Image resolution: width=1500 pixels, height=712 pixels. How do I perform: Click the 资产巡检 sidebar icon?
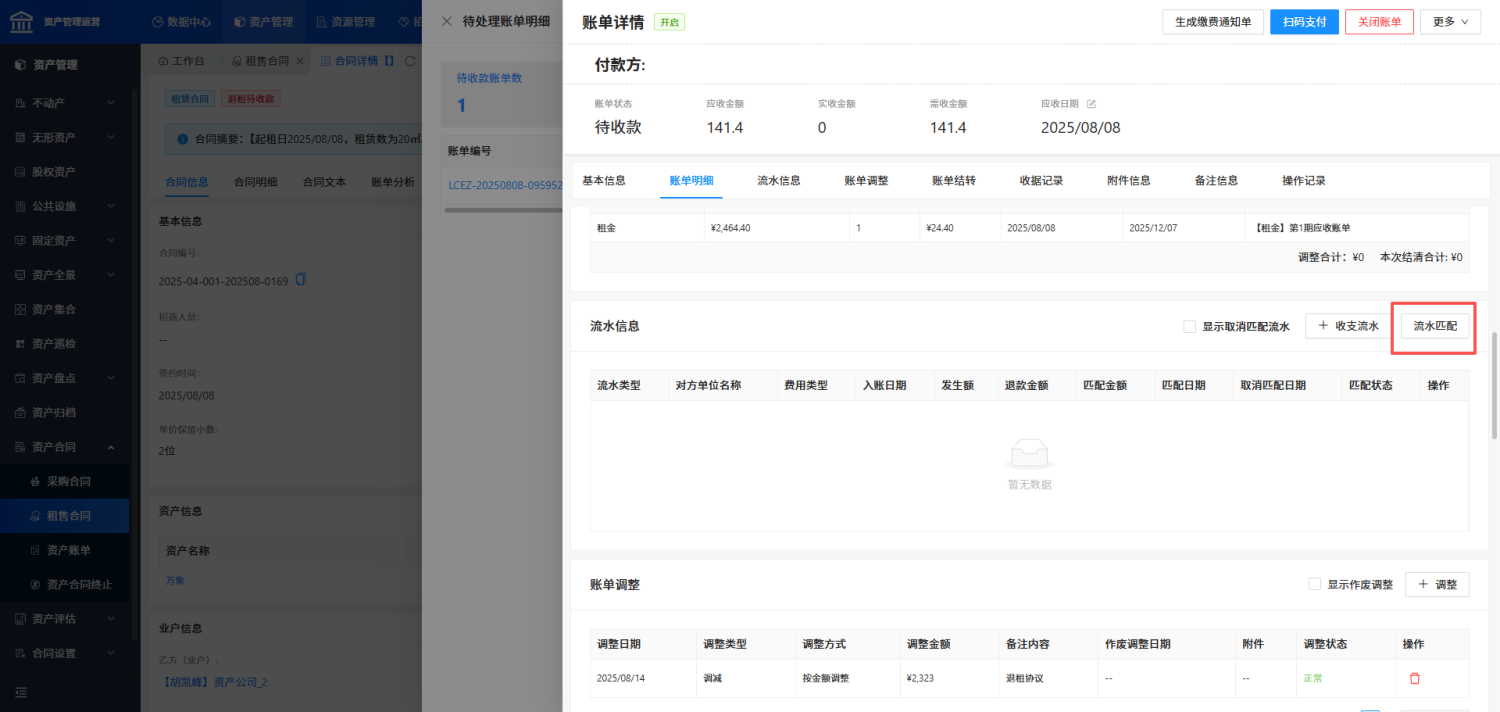(20, 344)
